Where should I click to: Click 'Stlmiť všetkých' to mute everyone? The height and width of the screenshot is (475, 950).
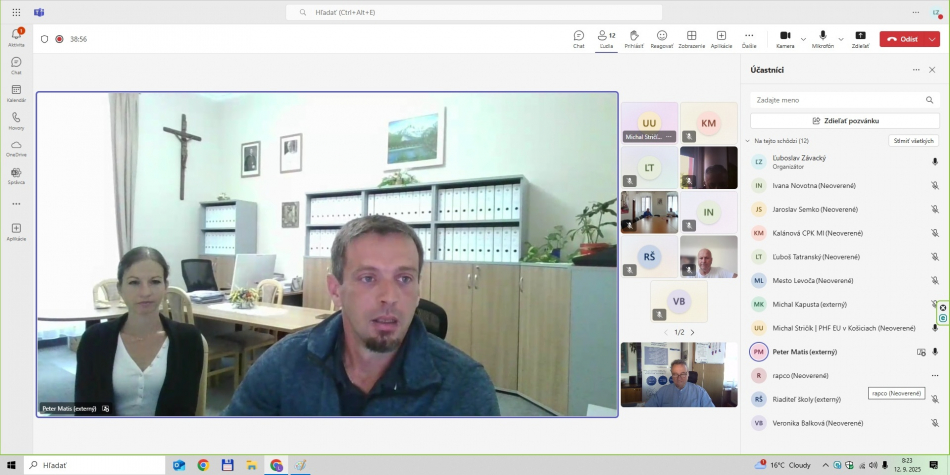tap(914, 141)
